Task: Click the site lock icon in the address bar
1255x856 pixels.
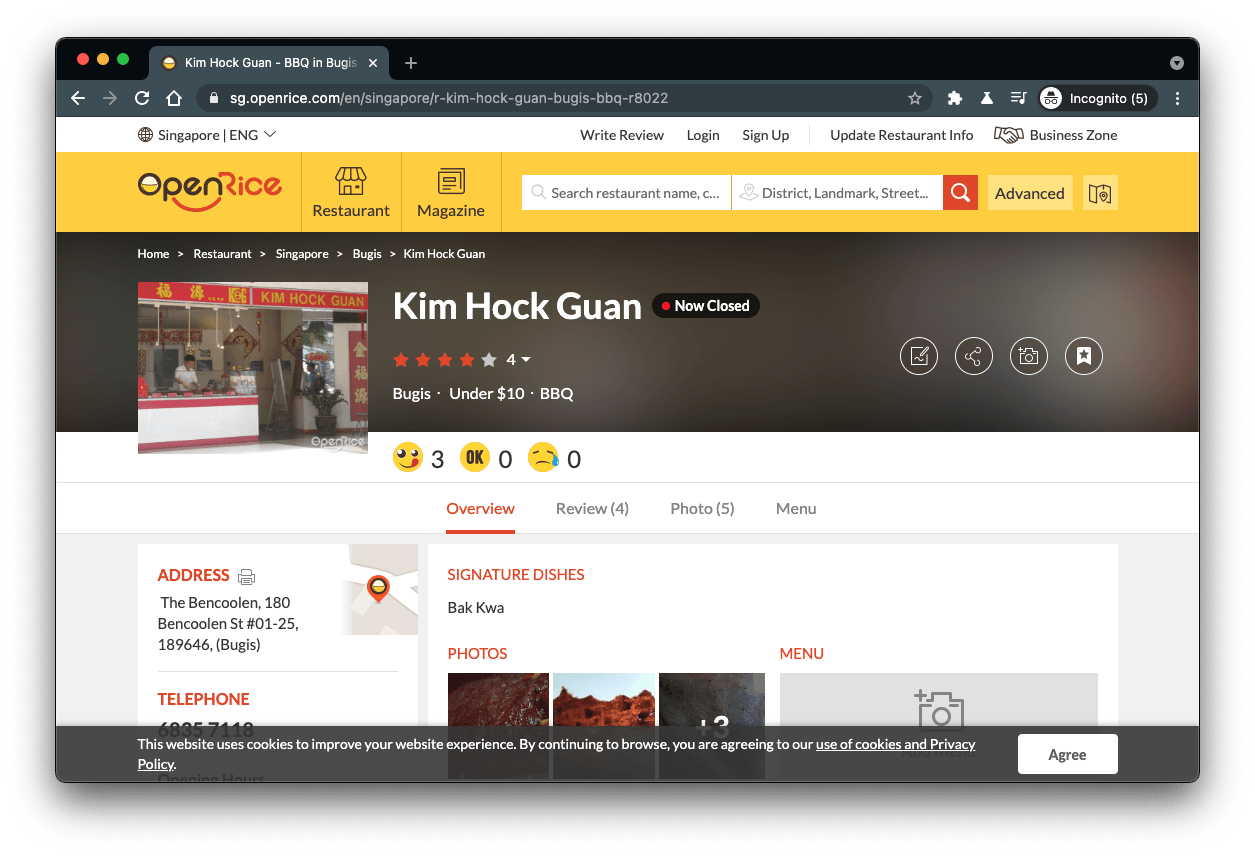Action: 214,98
